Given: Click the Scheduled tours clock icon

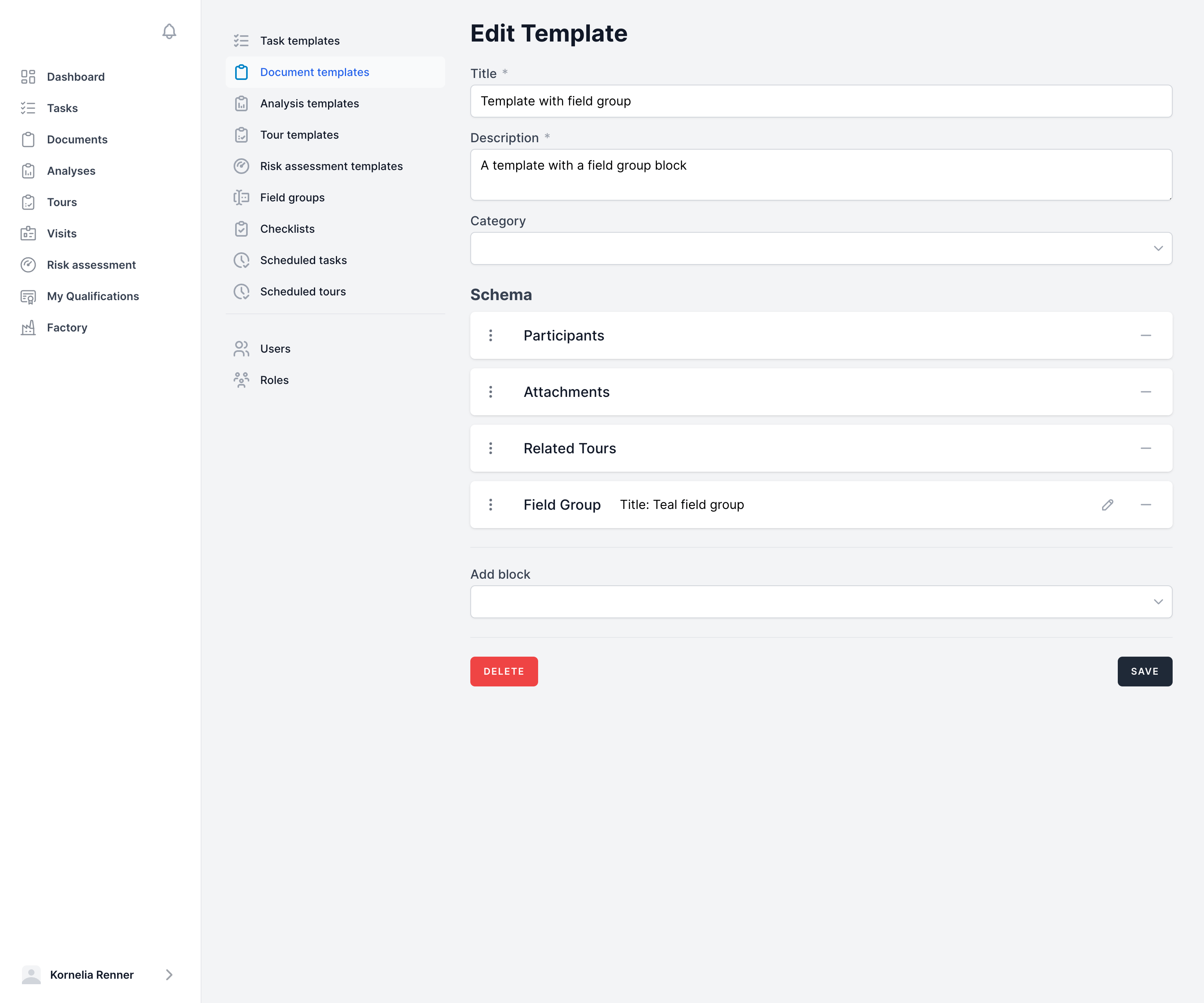Looking at the screenshot, I should [x=241, y=291].
